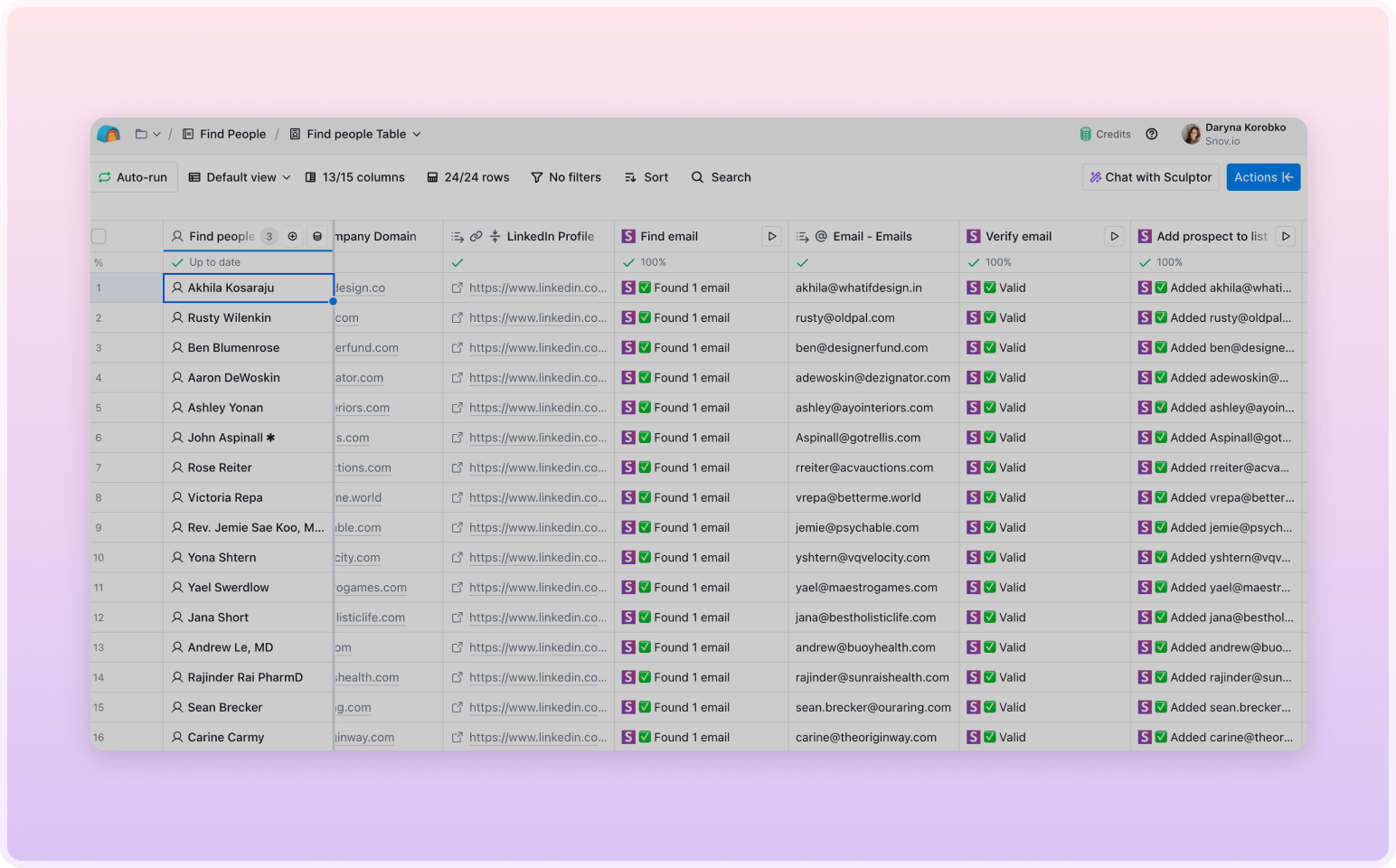Run the Verify email column
This screenshot has width=1396, height=868.
[x=1114, y=236]
